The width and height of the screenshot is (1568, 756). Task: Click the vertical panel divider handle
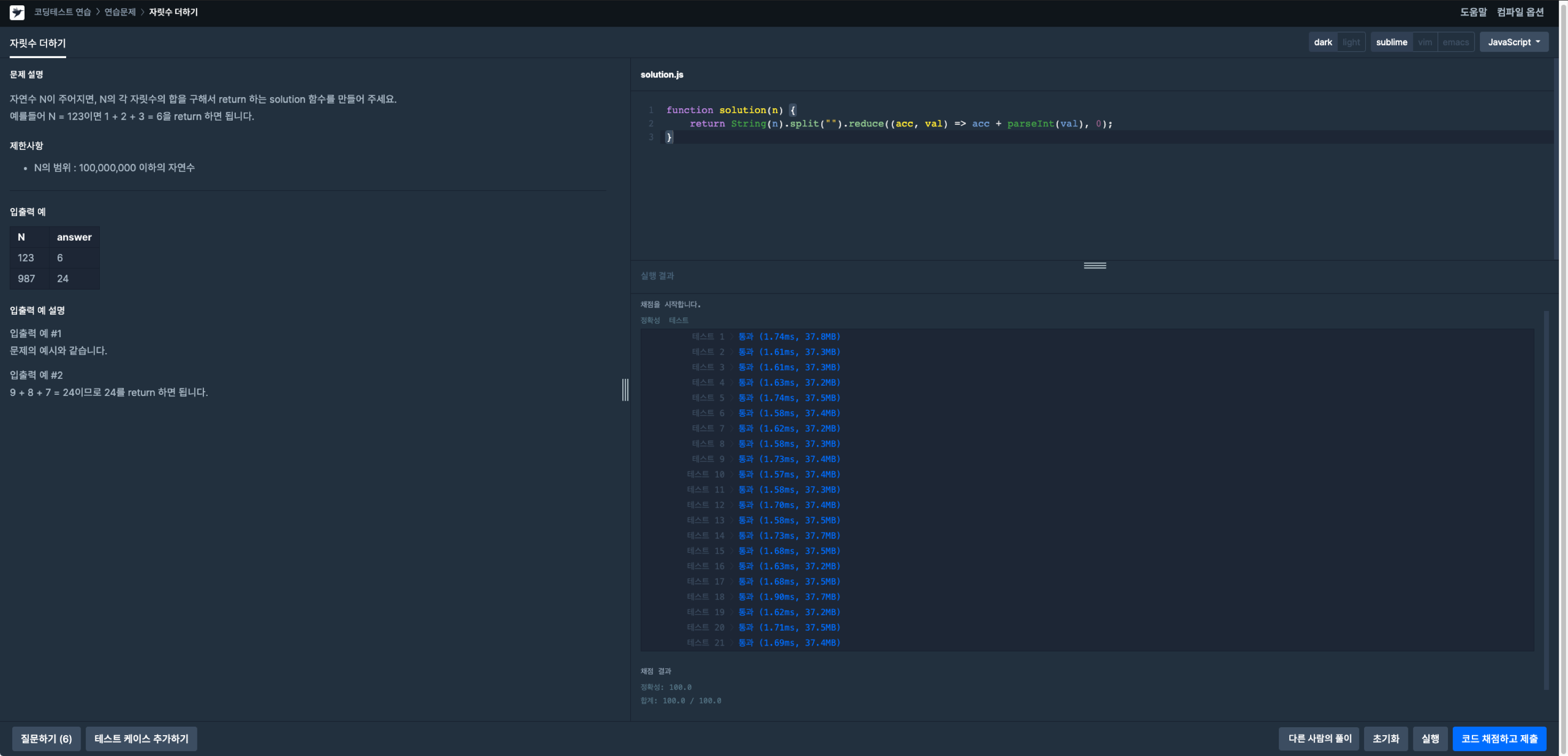(x=625, y=389)
